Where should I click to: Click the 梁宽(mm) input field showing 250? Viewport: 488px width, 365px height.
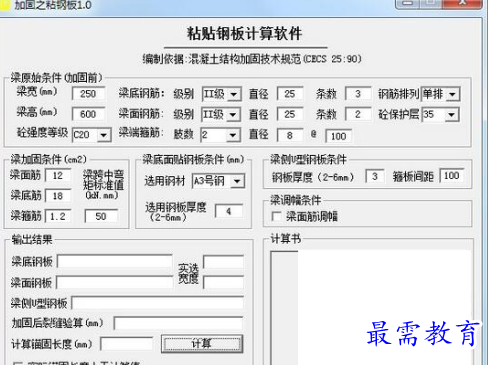(x=89, y=94)
